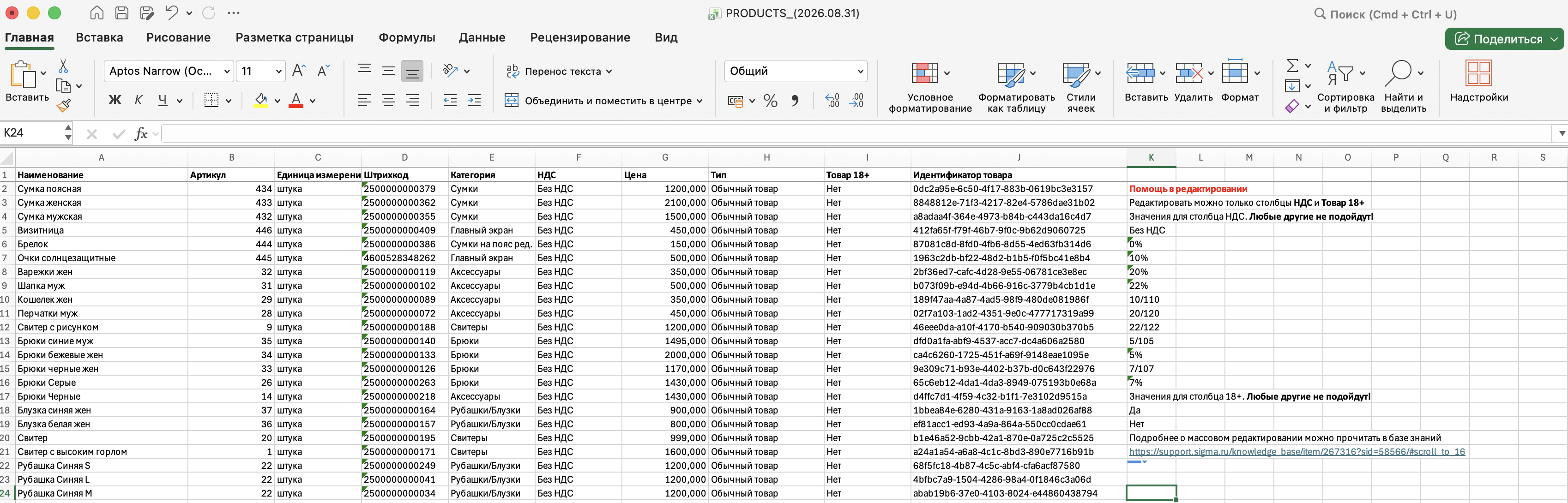Save the workbook with the floppy disk icon
The width and height of the screenshot is (1568, 503).
(122, 13)
